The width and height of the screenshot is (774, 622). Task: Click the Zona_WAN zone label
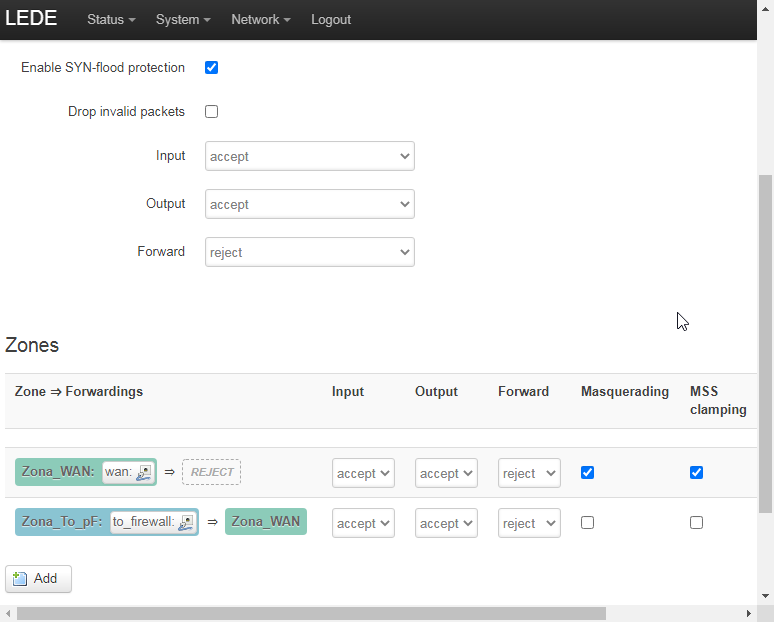pyautogui.click(x=58, y=471)
